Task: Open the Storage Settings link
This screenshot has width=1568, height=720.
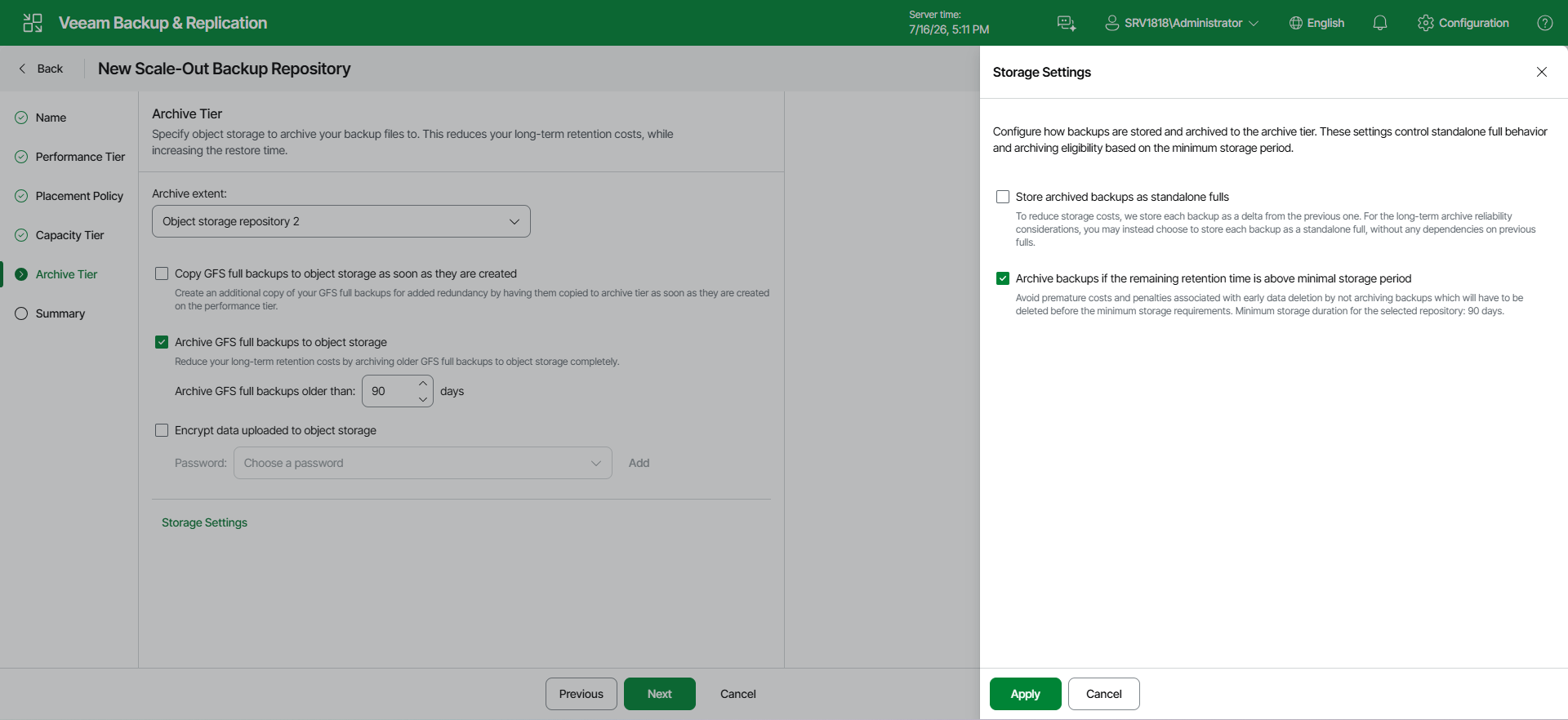Action: 204,522
